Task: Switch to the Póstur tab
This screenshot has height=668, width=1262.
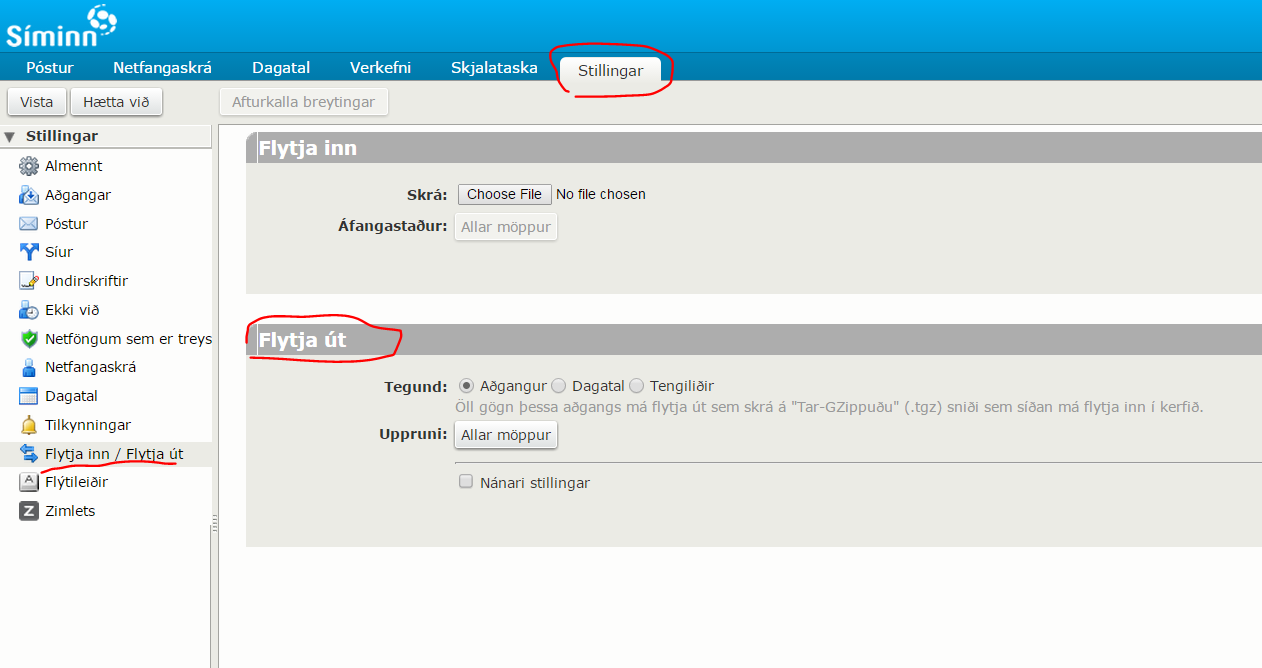Action: 50,68
